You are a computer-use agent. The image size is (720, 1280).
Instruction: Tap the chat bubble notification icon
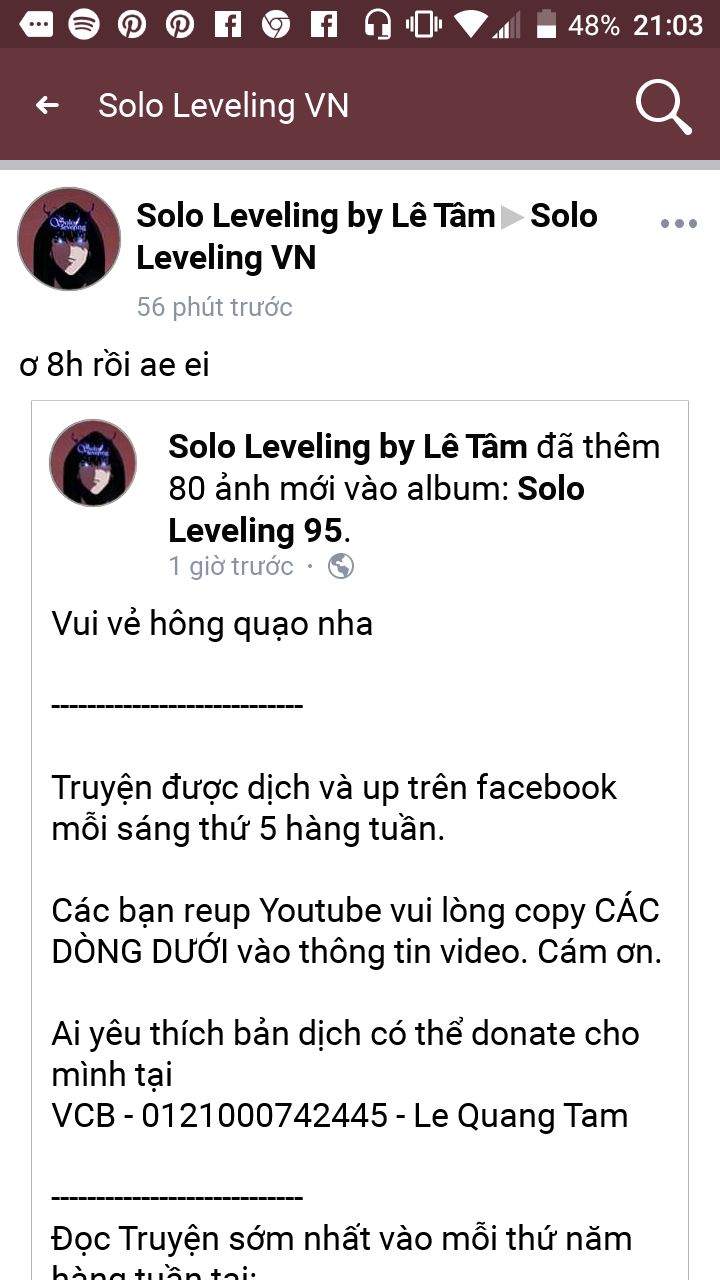pyautogui.click(x=36, y=24)
